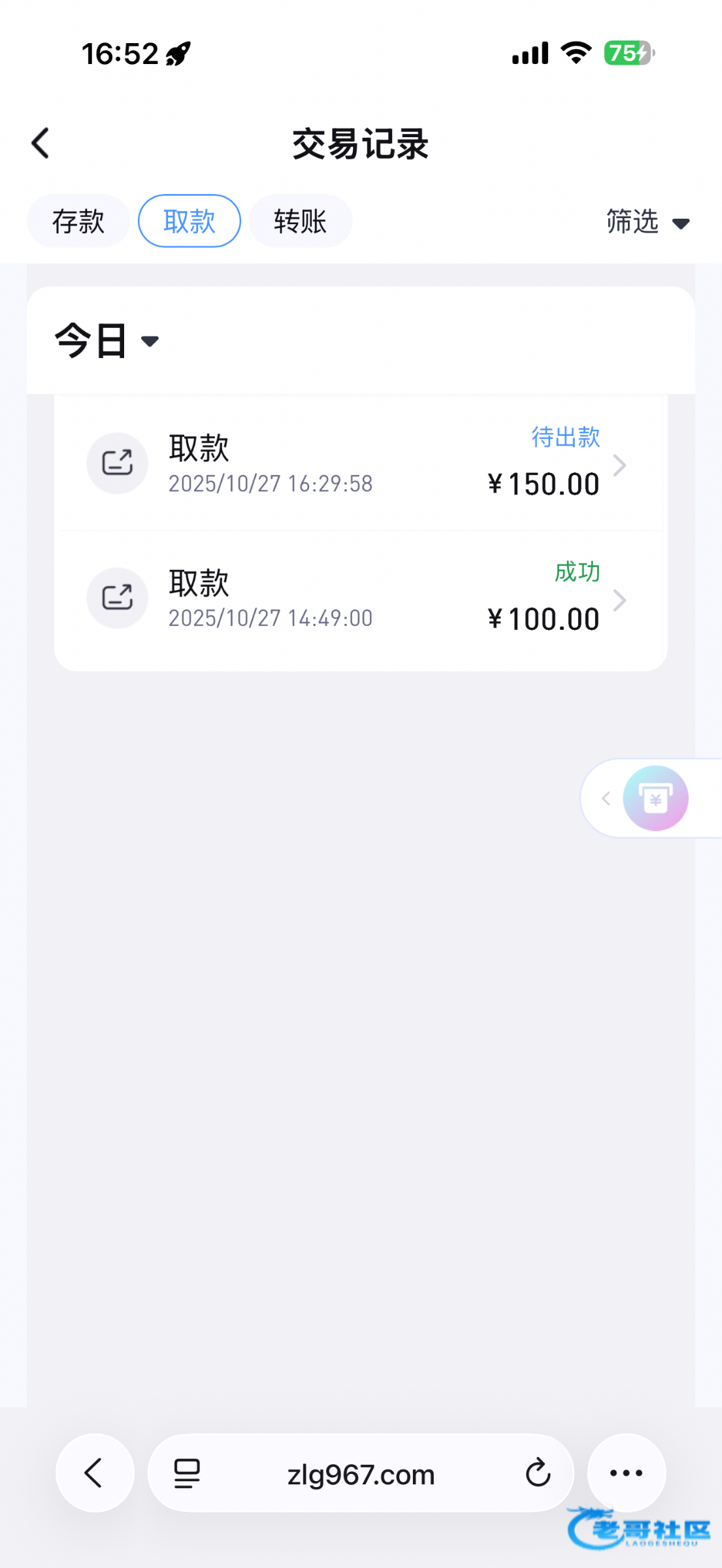
Task: Select the 取款 filter tab
Action: point(189,221)
